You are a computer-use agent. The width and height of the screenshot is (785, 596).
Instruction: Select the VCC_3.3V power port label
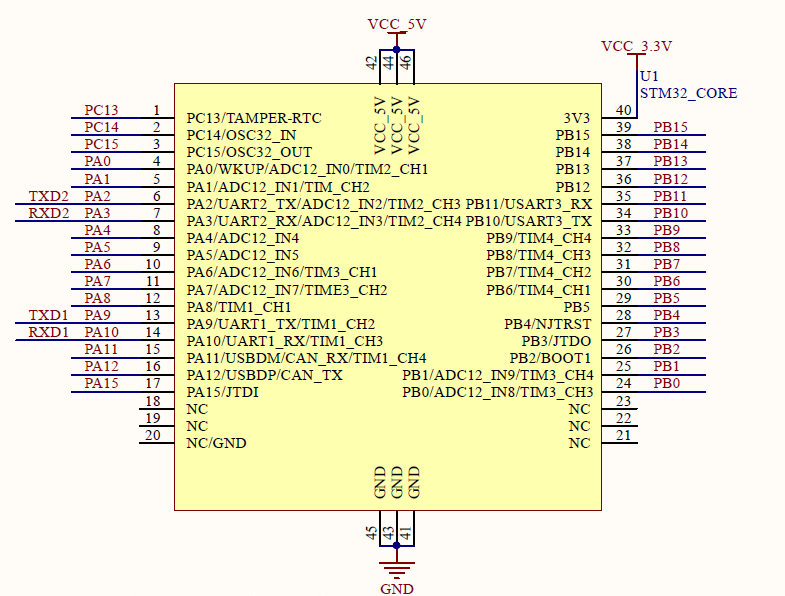click(636, 46)
